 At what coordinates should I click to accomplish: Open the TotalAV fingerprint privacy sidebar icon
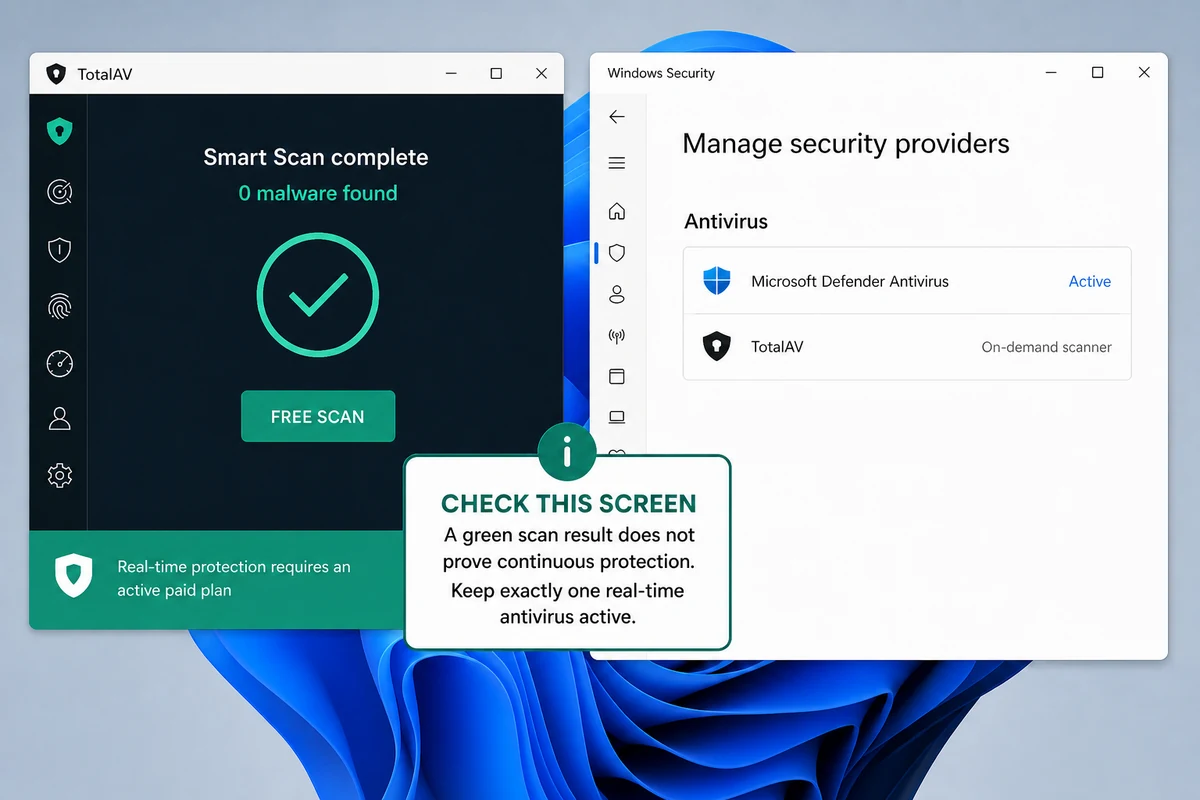coord(60,306)
